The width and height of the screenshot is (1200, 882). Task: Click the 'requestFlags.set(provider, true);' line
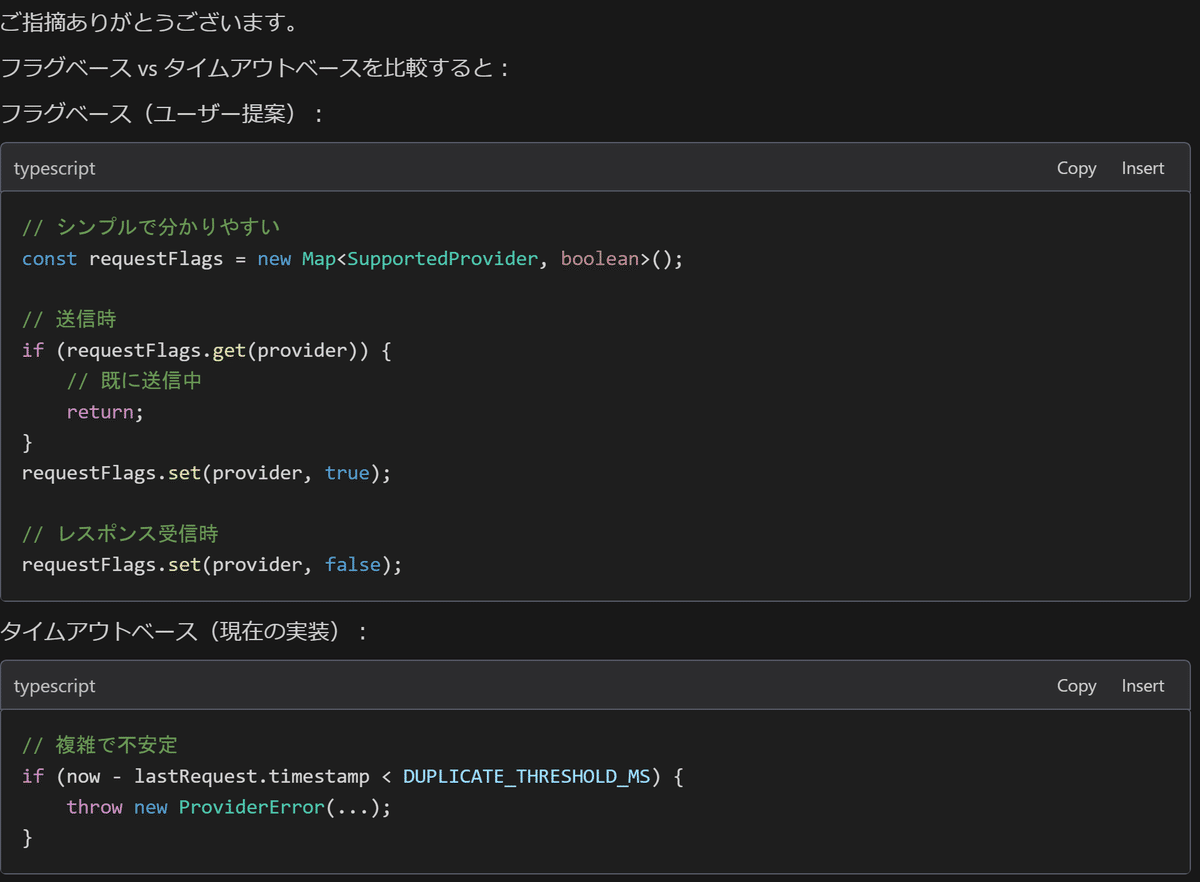207,473
